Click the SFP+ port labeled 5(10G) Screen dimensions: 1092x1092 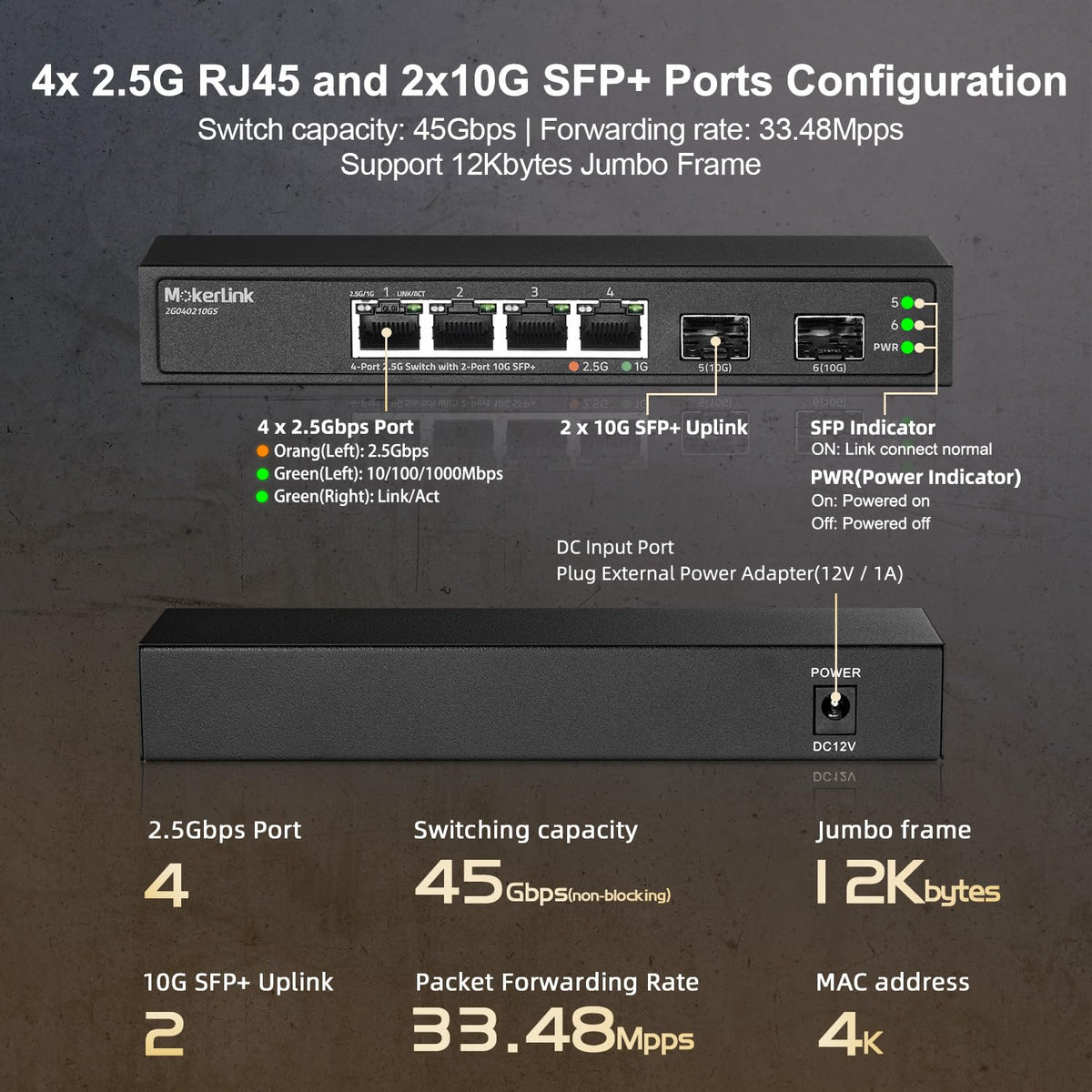[715, 339]
